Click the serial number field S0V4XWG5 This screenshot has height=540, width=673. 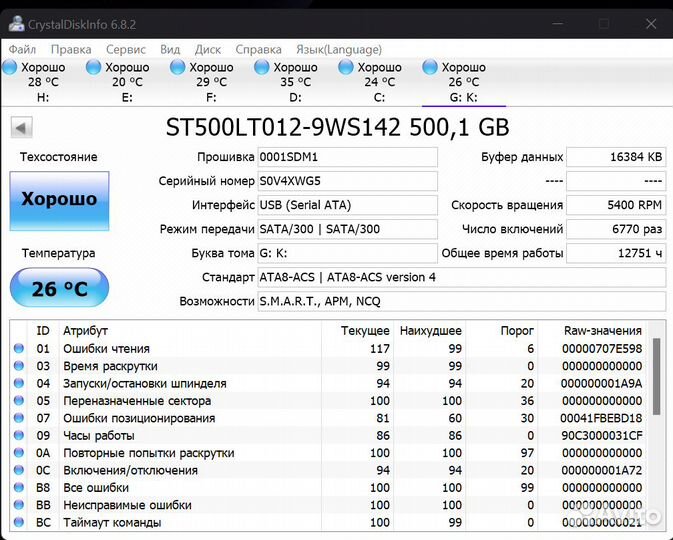347,181
